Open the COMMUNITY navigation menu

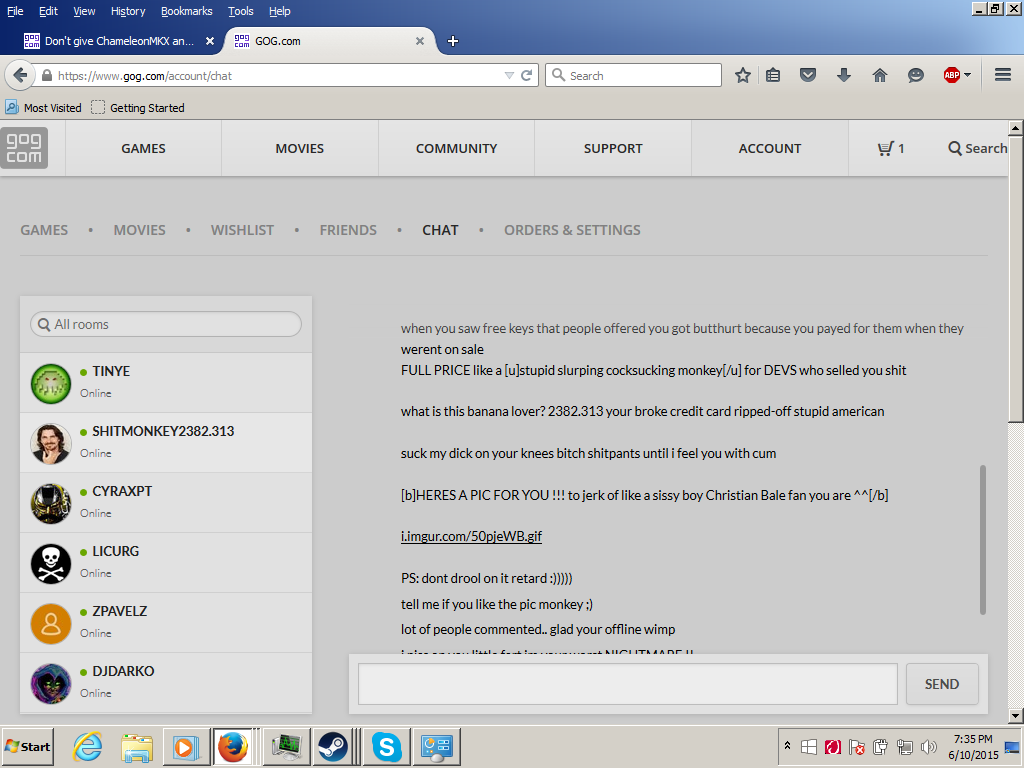click(456, 148)
